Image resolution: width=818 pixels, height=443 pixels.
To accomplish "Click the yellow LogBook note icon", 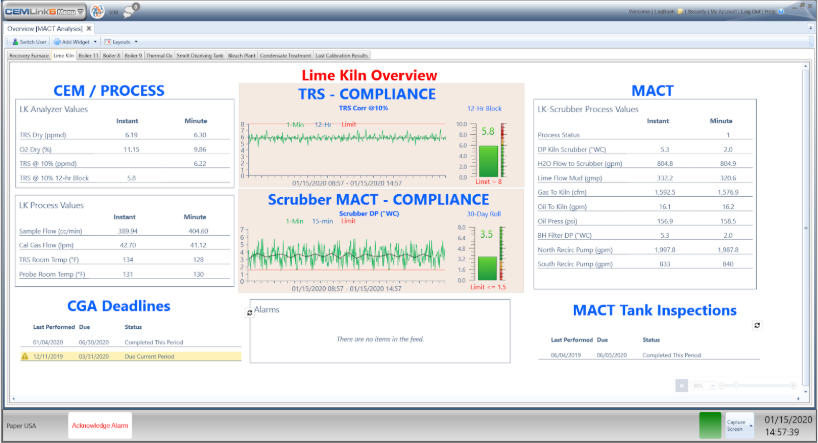I will (x=680, y=11).
